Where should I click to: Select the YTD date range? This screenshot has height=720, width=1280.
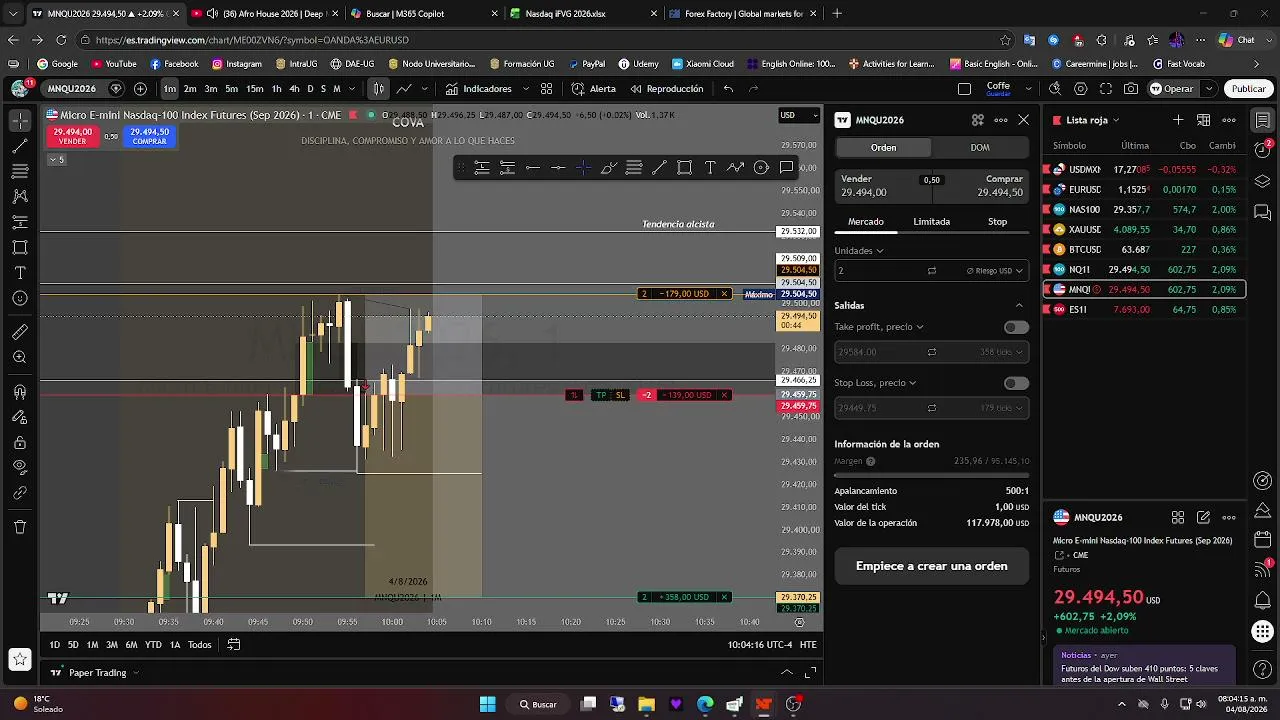point(153,645)
